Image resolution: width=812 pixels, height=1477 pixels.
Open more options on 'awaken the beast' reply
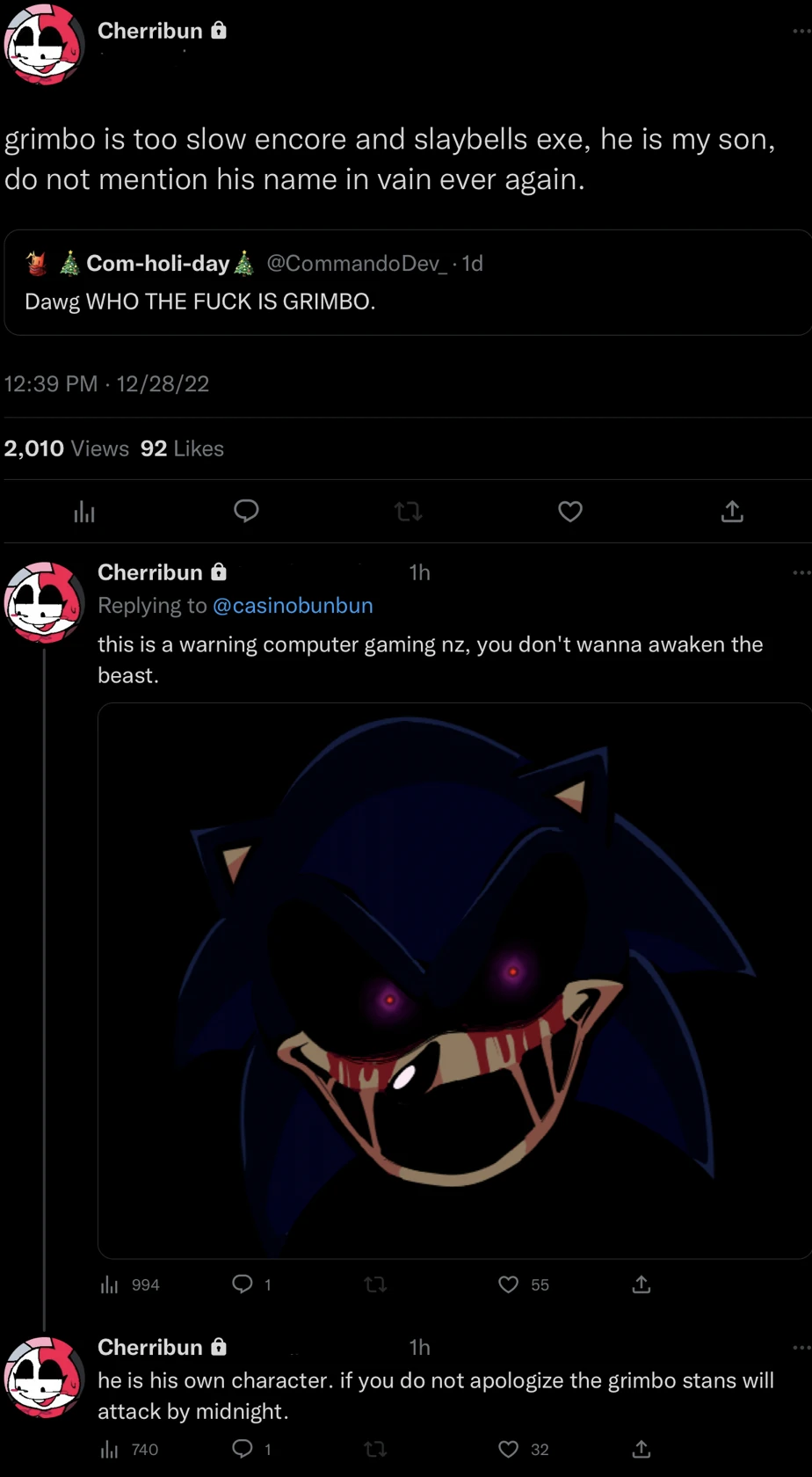[801, 572]
